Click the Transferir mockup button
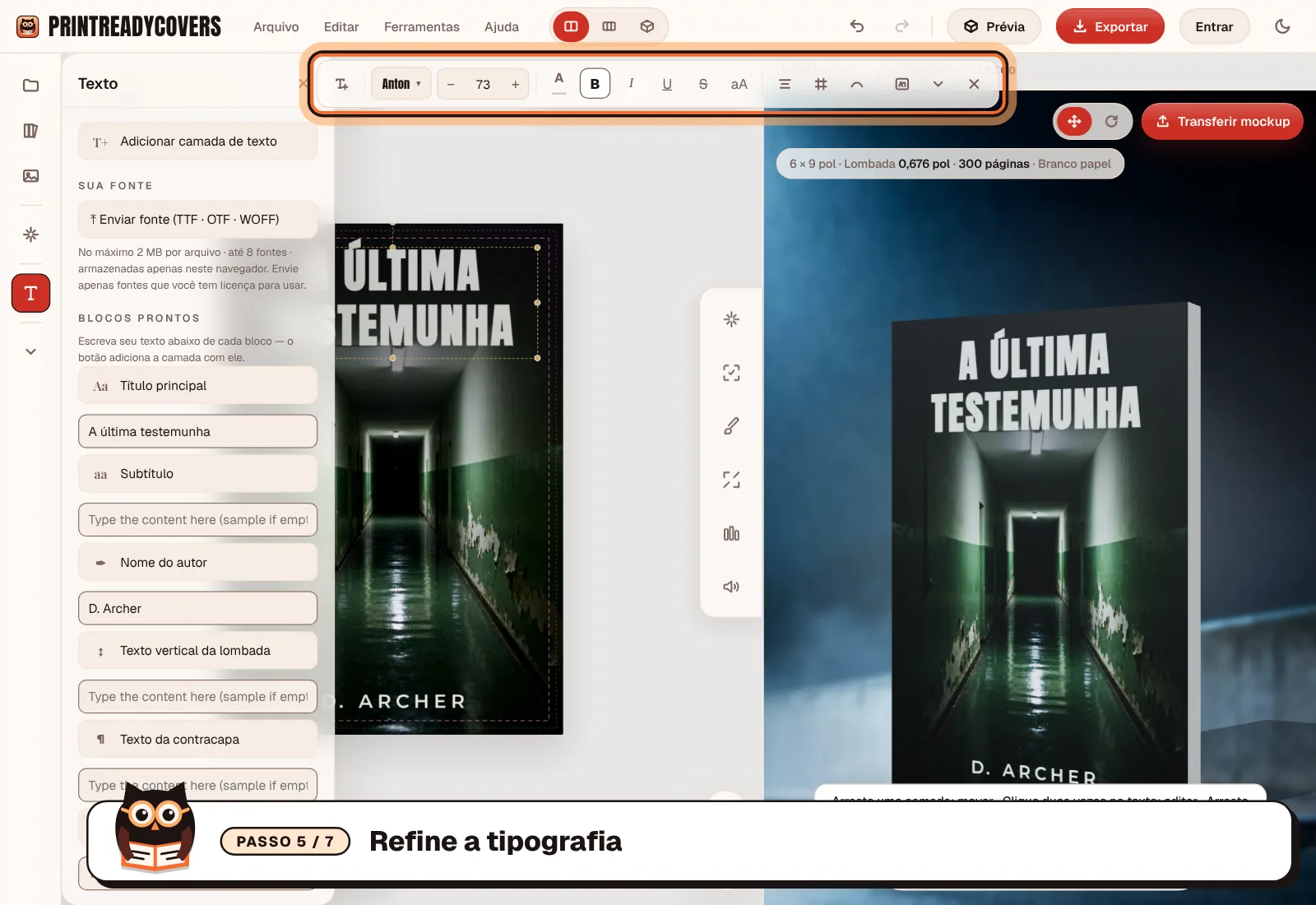 coord(1222,122)
